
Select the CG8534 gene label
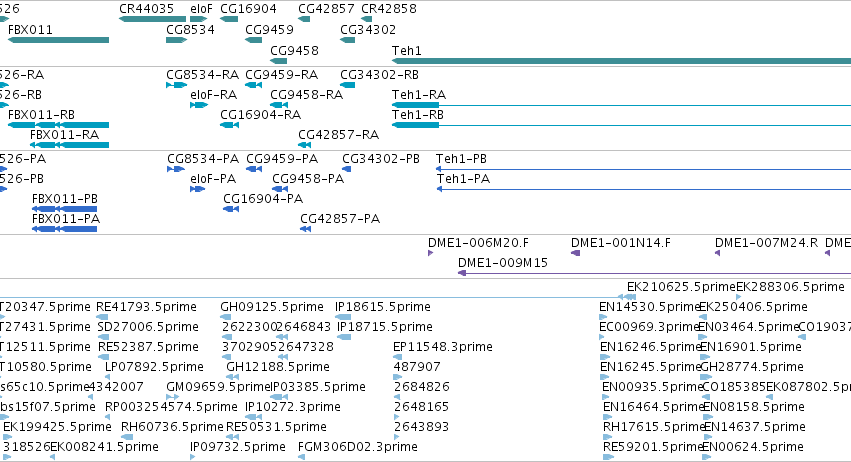click(190, 29)
